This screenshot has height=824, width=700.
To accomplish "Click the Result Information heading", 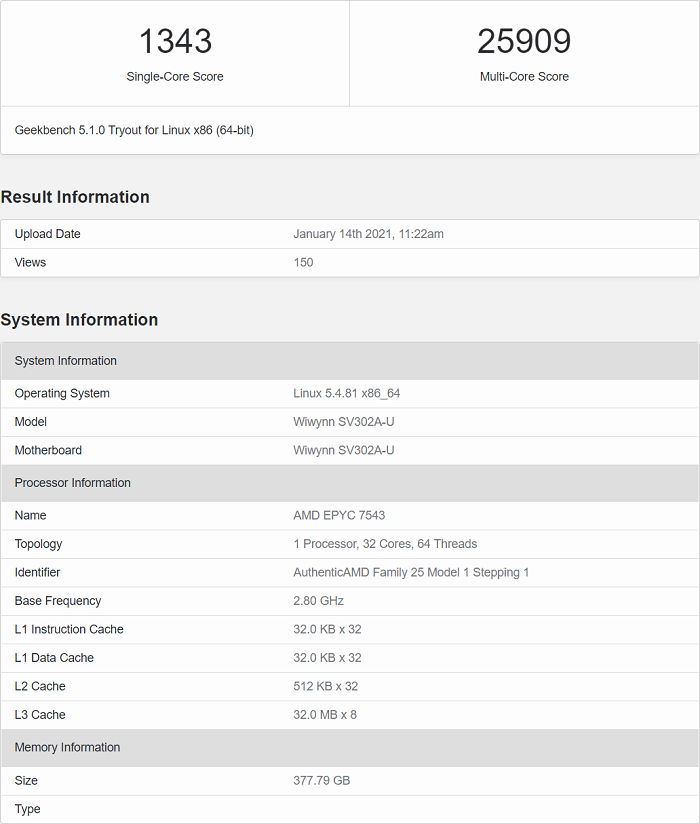I will point(75,197).
